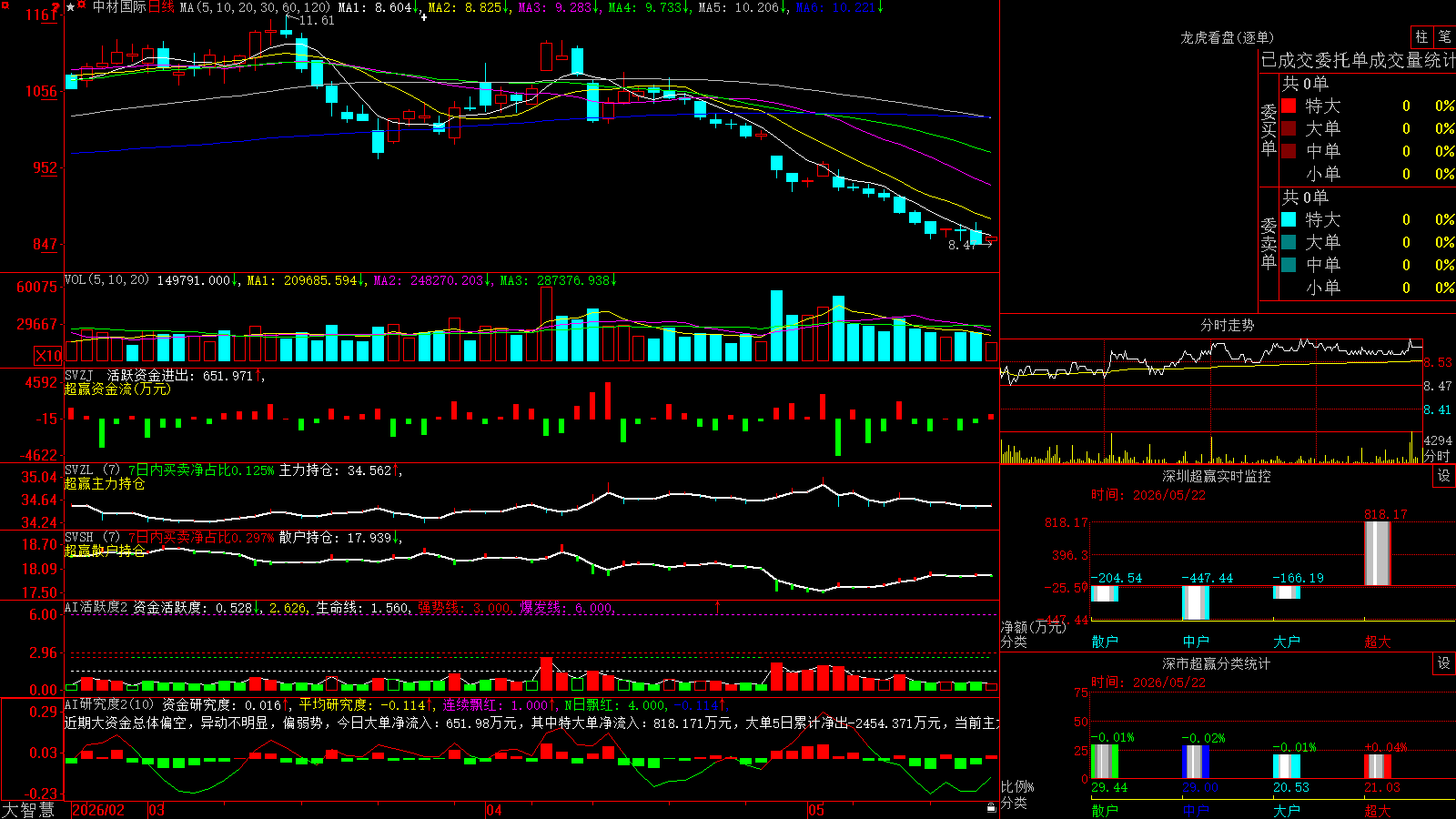Click the 超赢散户持仓 legend text

(x=105, y=551)
